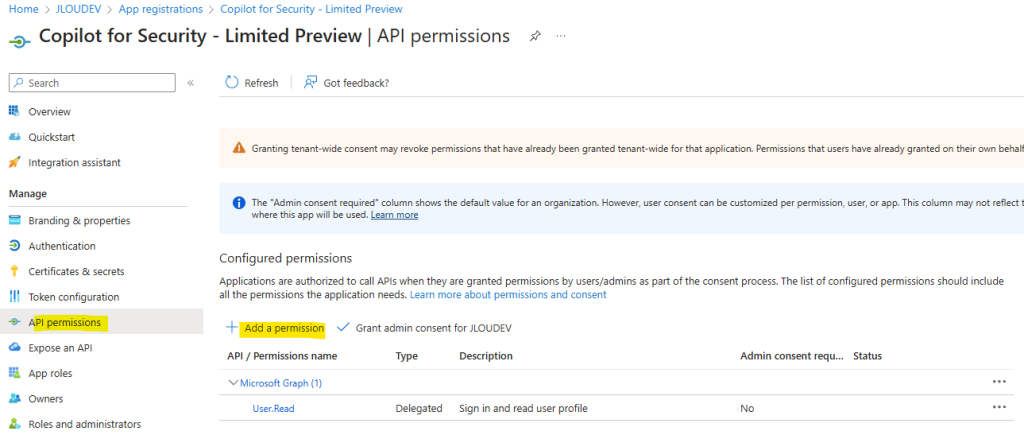Click the Token configuration bars icon
This screenshot has height=435, width=1024.
14,297
